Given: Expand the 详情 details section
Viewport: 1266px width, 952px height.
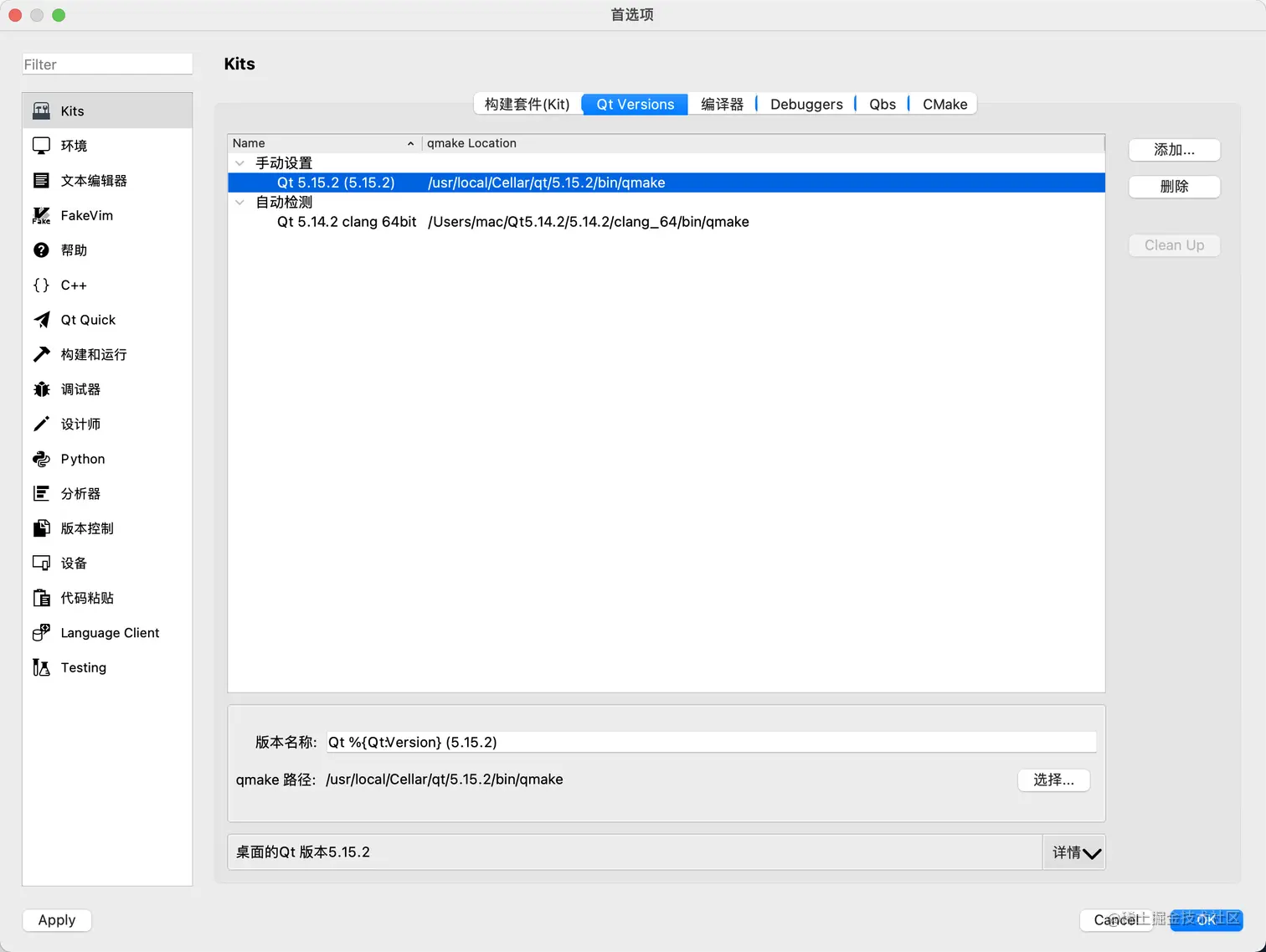Looking at the screenshot, I should click(x=1075, y=852).
